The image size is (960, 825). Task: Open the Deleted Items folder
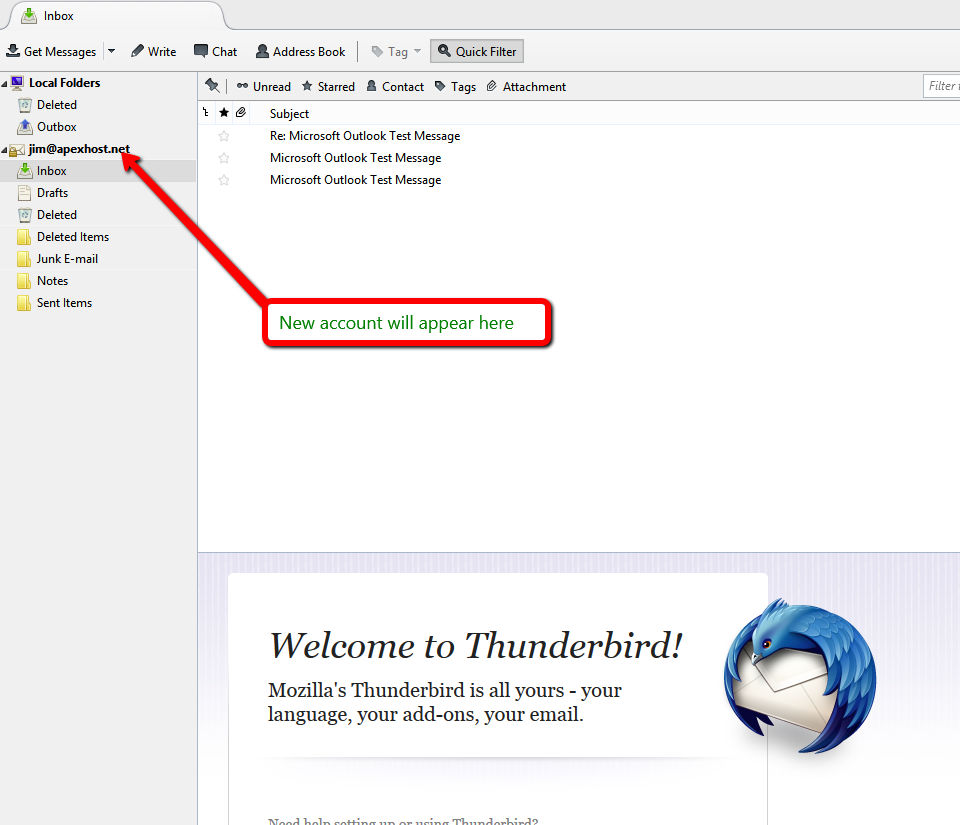[x=73, y=237]
